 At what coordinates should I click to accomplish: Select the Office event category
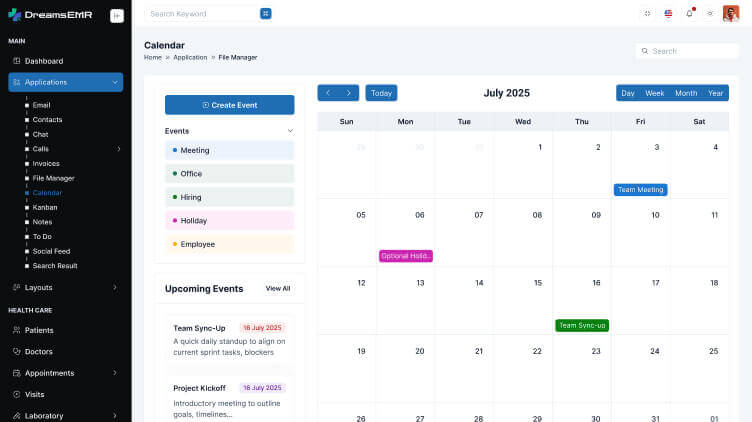click(230, 174)
